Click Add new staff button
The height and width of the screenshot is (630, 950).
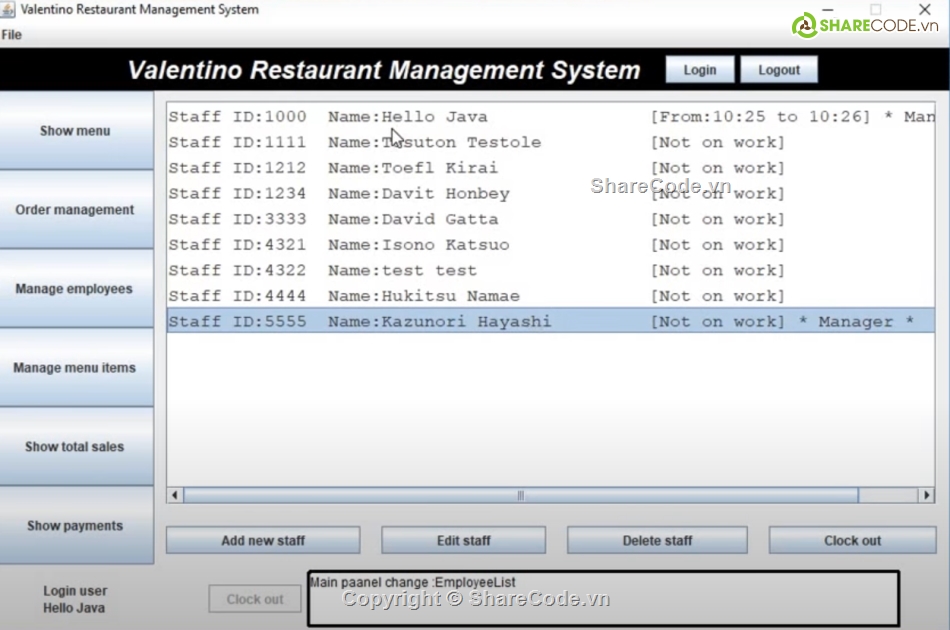point(263,540)
